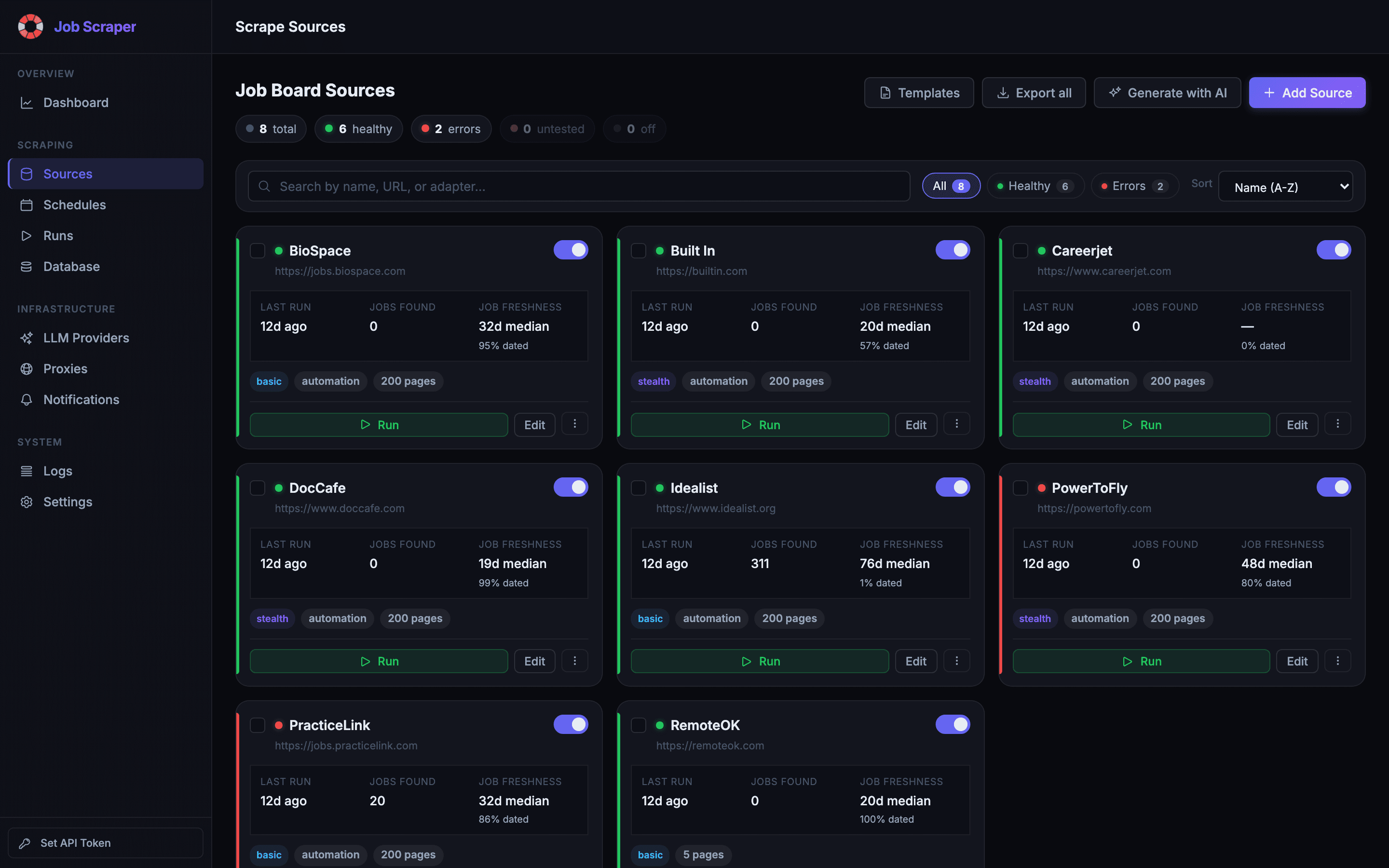Toggle RemoteOK source switch
This screenshot has height=868, width=1389.
tap(953, 724)
